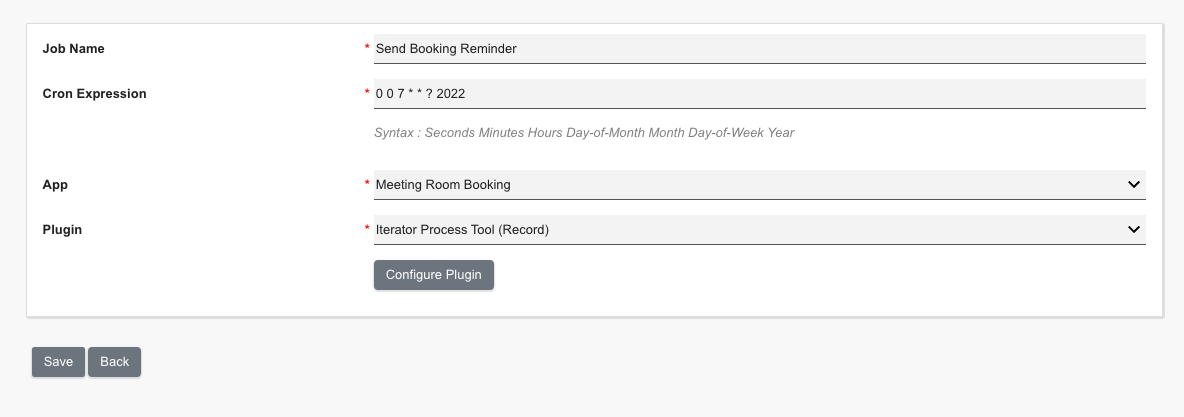Click the App field label

(x=55, y=185)
